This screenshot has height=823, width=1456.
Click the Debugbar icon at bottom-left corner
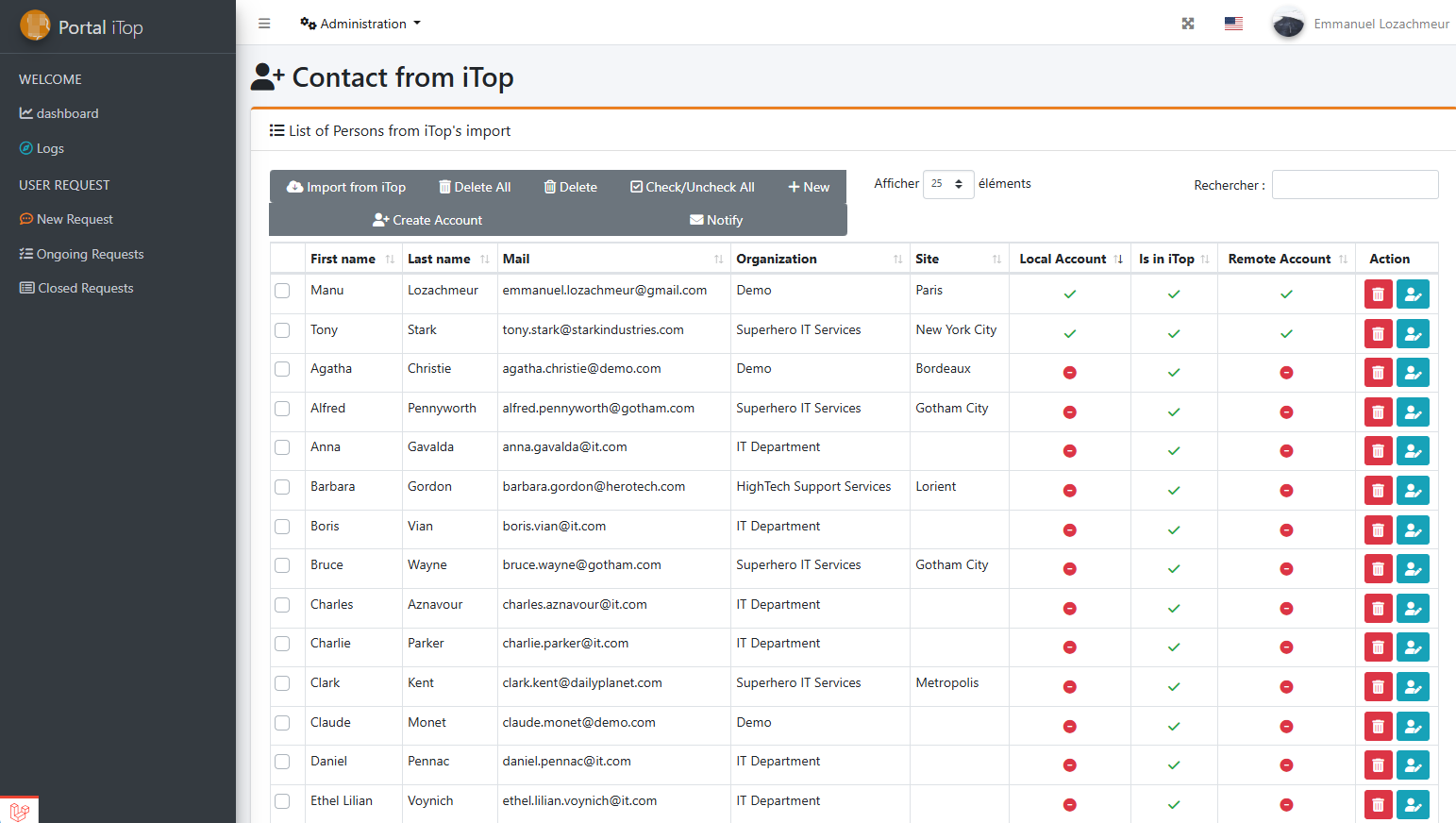click(x=19, y=810)
